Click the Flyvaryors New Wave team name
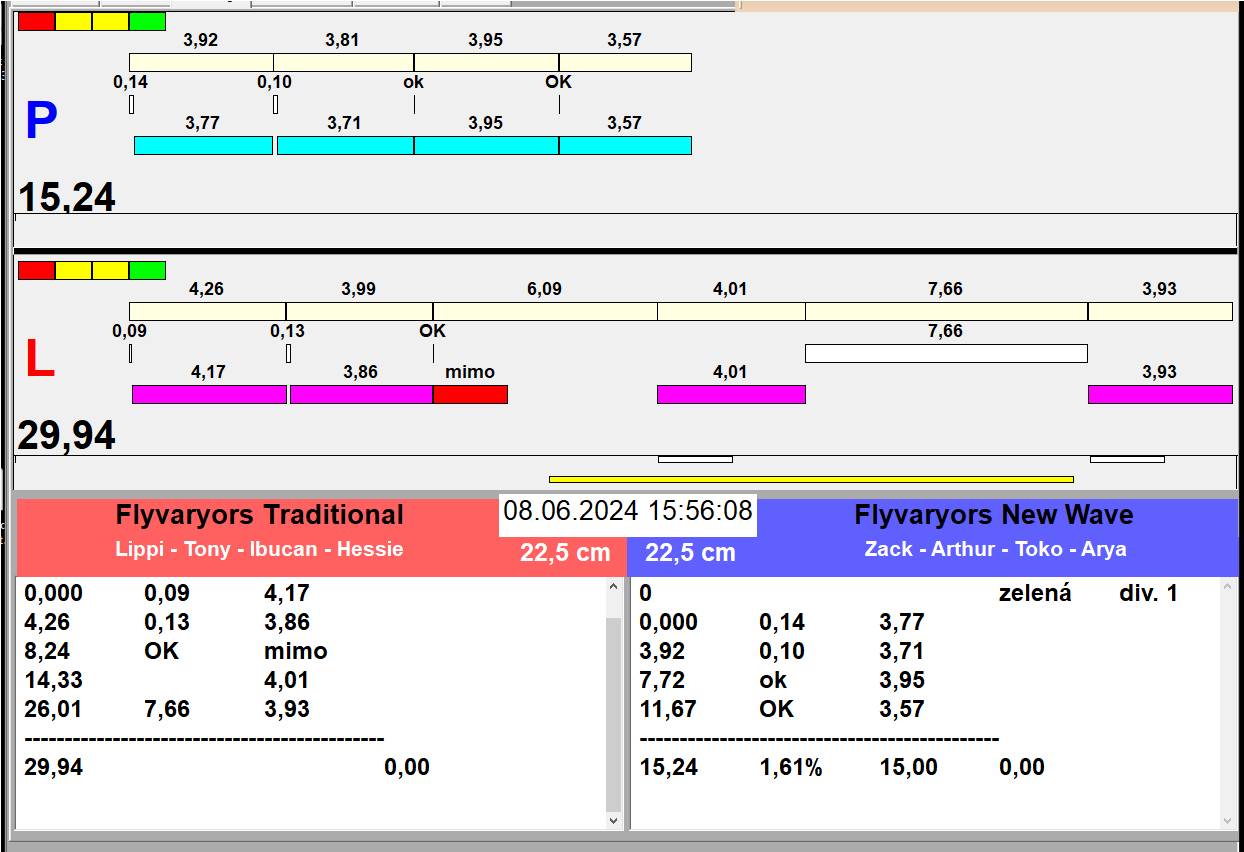 tap(993, 515)
